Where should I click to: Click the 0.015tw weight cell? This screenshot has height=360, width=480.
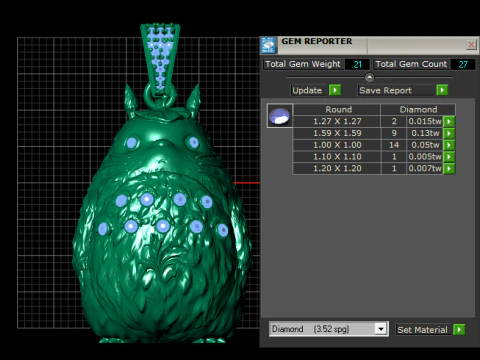tap(425, 121)
